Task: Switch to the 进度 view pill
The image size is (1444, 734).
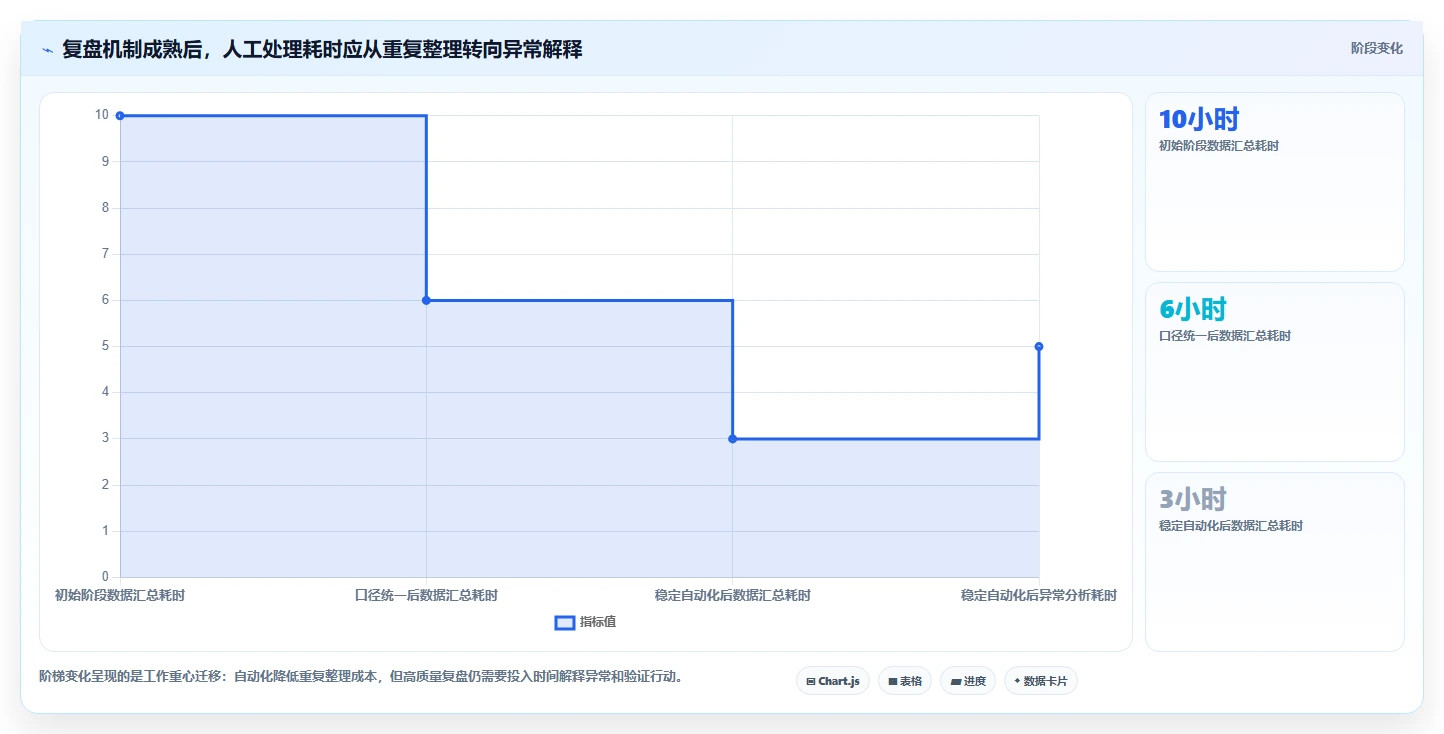Action: pos(967,681)
